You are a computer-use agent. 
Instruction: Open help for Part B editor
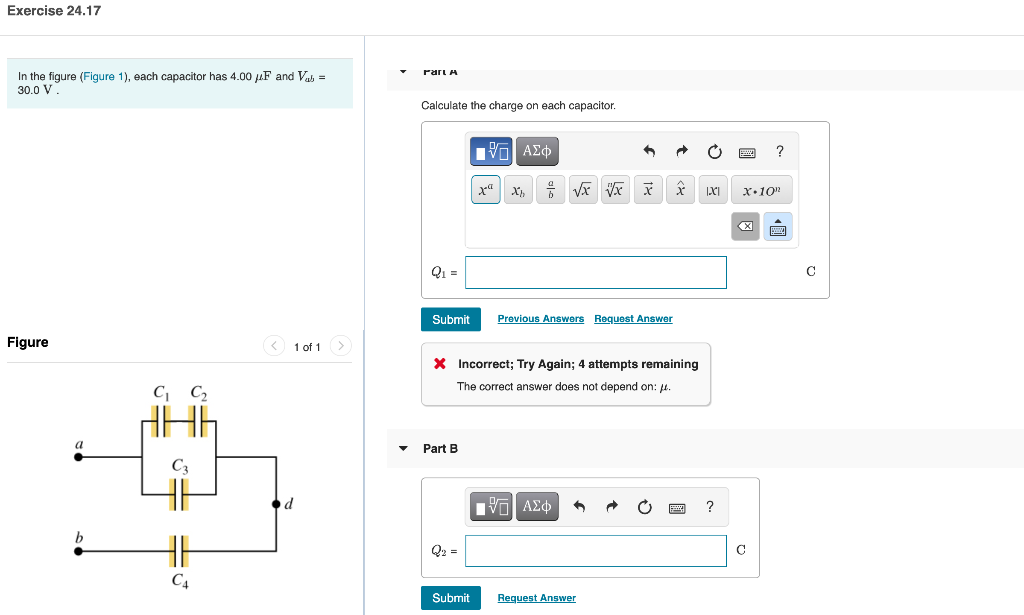click(710, 507)
